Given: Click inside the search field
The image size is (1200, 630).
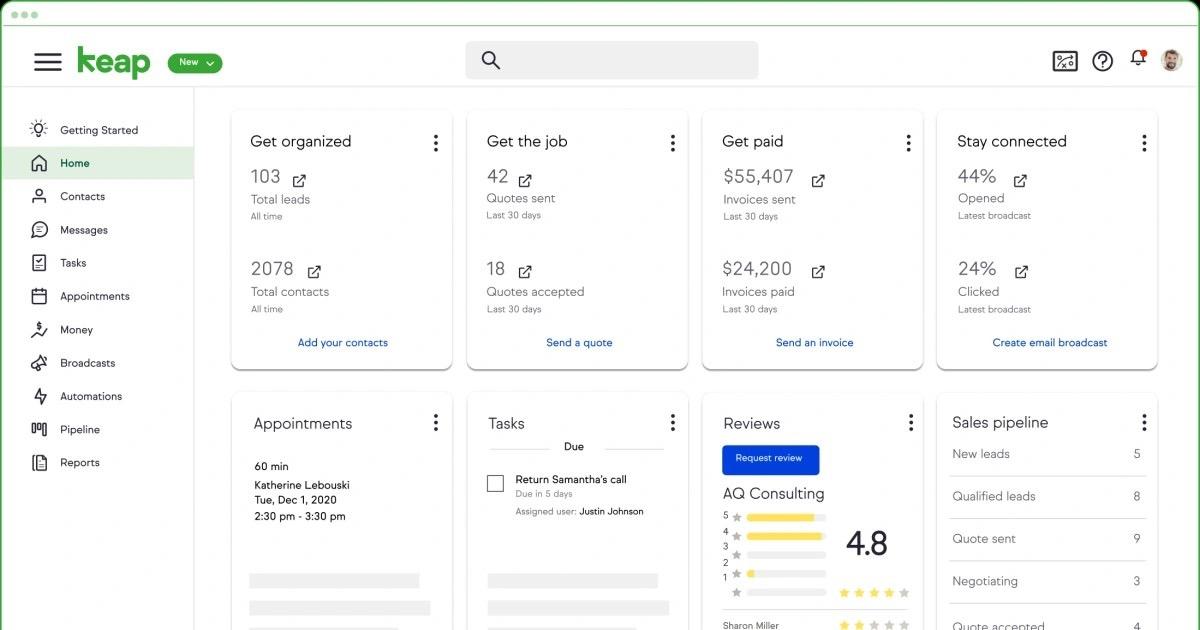Looking at the screenshot, I should [611, 60].
